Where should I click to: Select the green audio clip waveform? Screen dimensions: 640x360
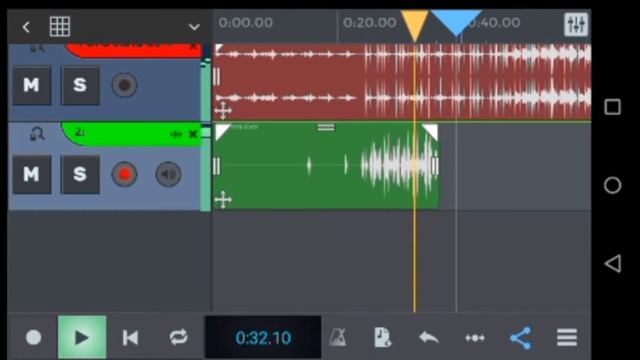point(327,166)
